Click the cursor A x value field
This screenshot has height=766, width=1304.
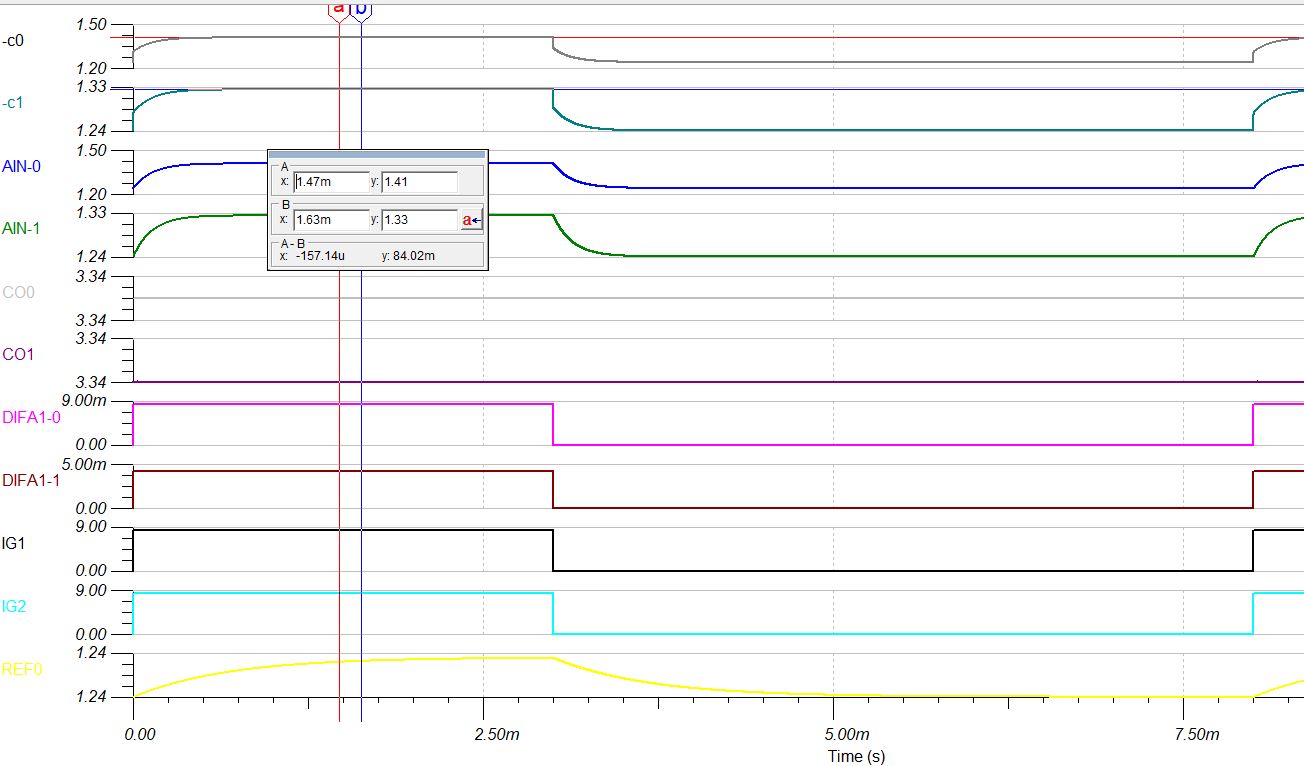(331, 182)
